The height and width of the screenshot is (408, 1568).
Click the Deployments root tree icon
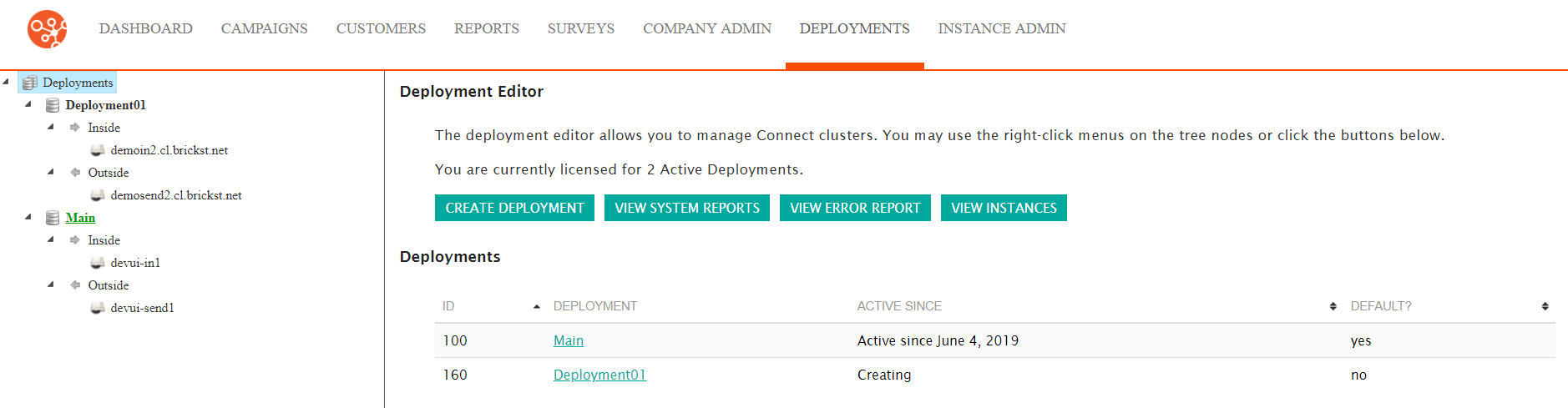(x=30, y=83)
